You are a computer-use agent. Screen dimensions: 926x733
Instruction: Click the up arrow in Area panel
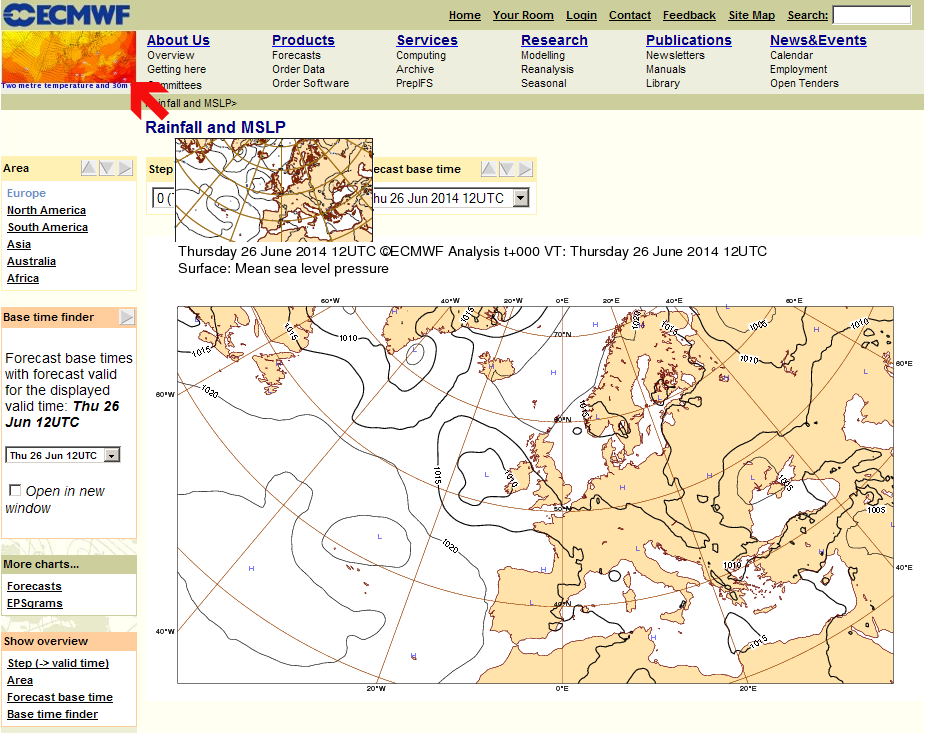coord(89,168)
